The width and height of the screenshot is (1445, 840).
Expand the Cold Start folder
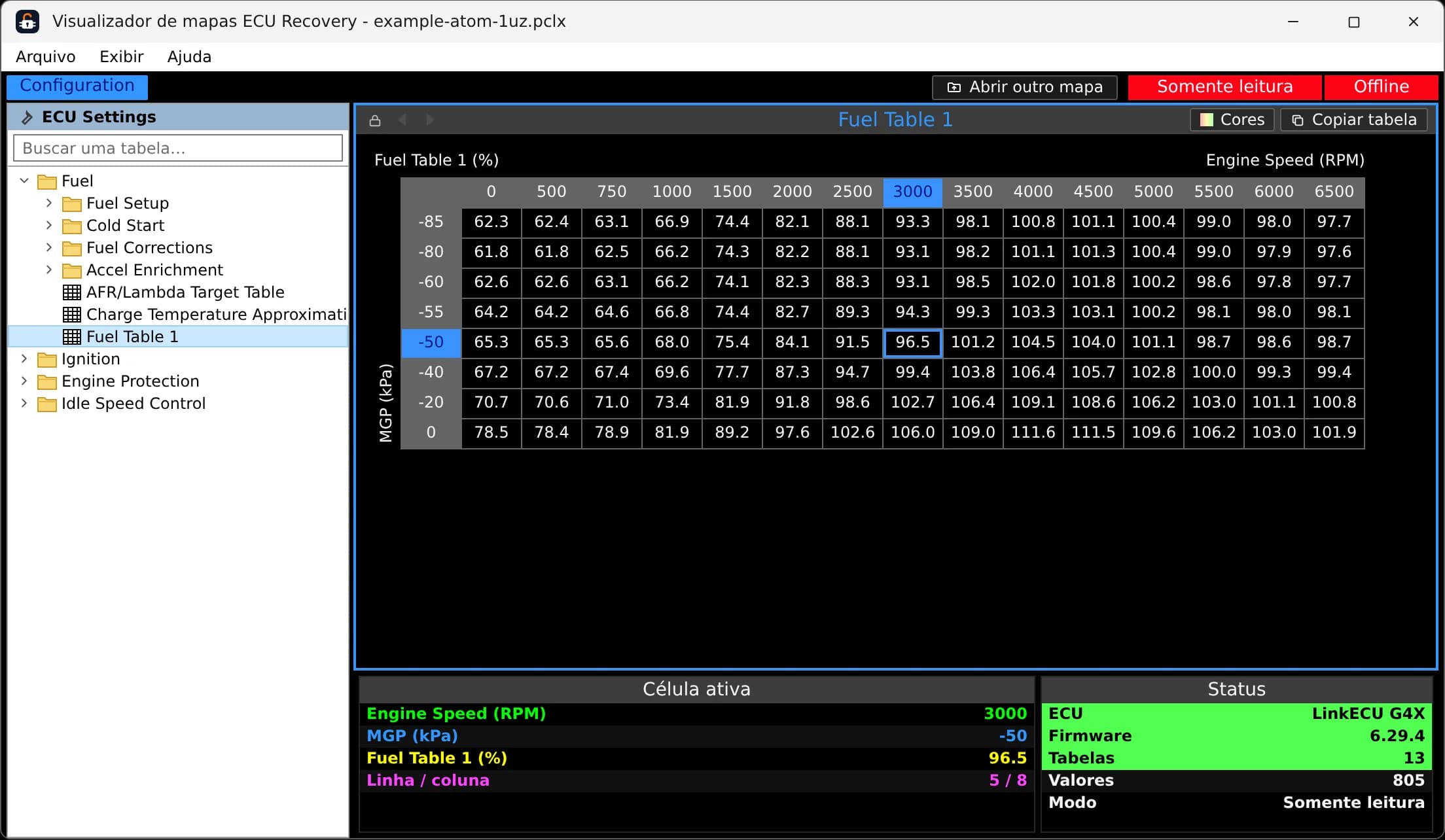49,225
